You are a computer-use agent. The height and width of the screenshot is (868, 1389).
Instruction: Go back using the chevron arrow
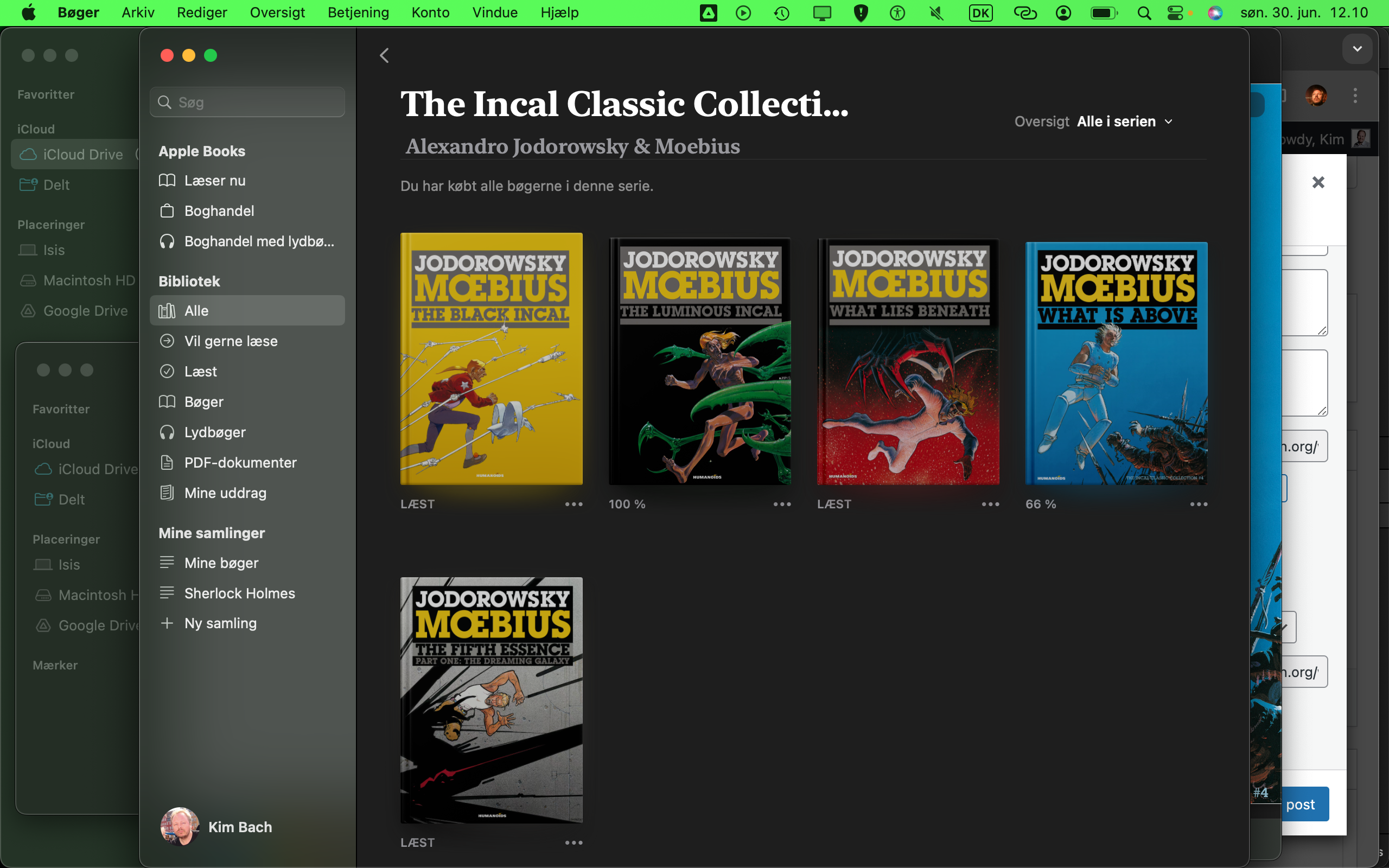384,56
